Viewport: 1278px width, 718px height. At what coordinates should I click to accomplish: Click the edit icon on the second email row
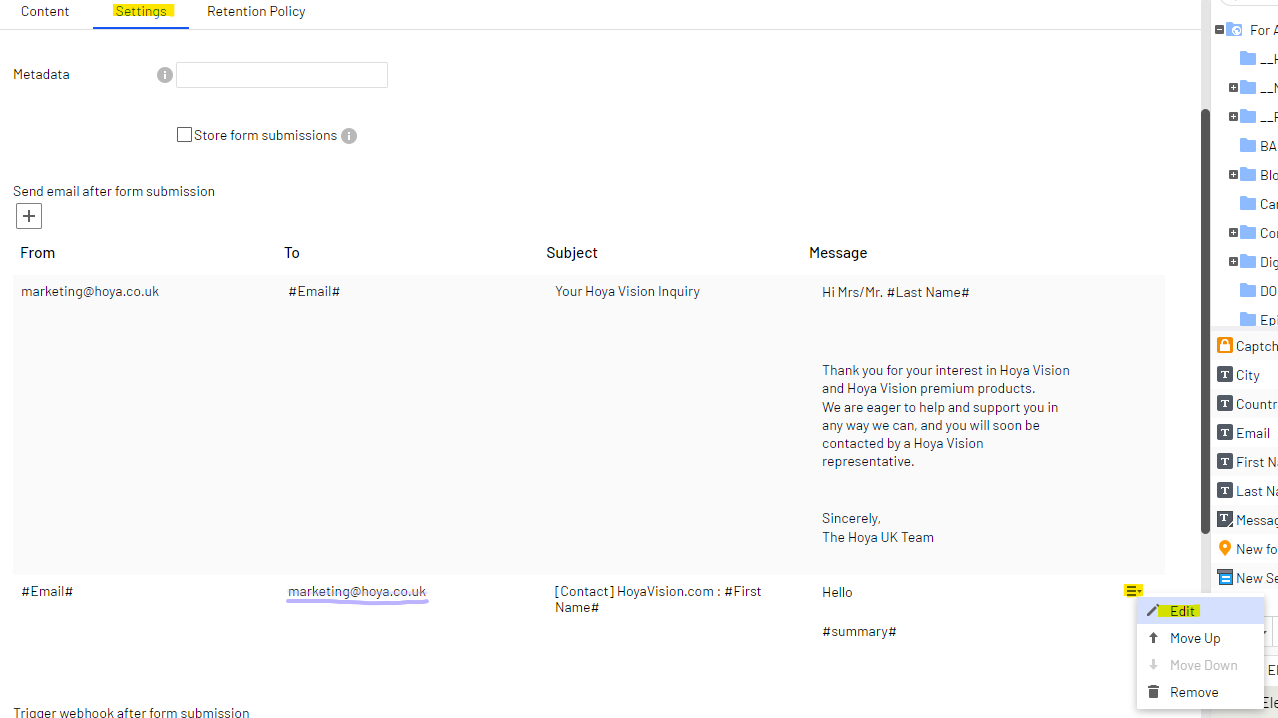(x=1133, y=590)
